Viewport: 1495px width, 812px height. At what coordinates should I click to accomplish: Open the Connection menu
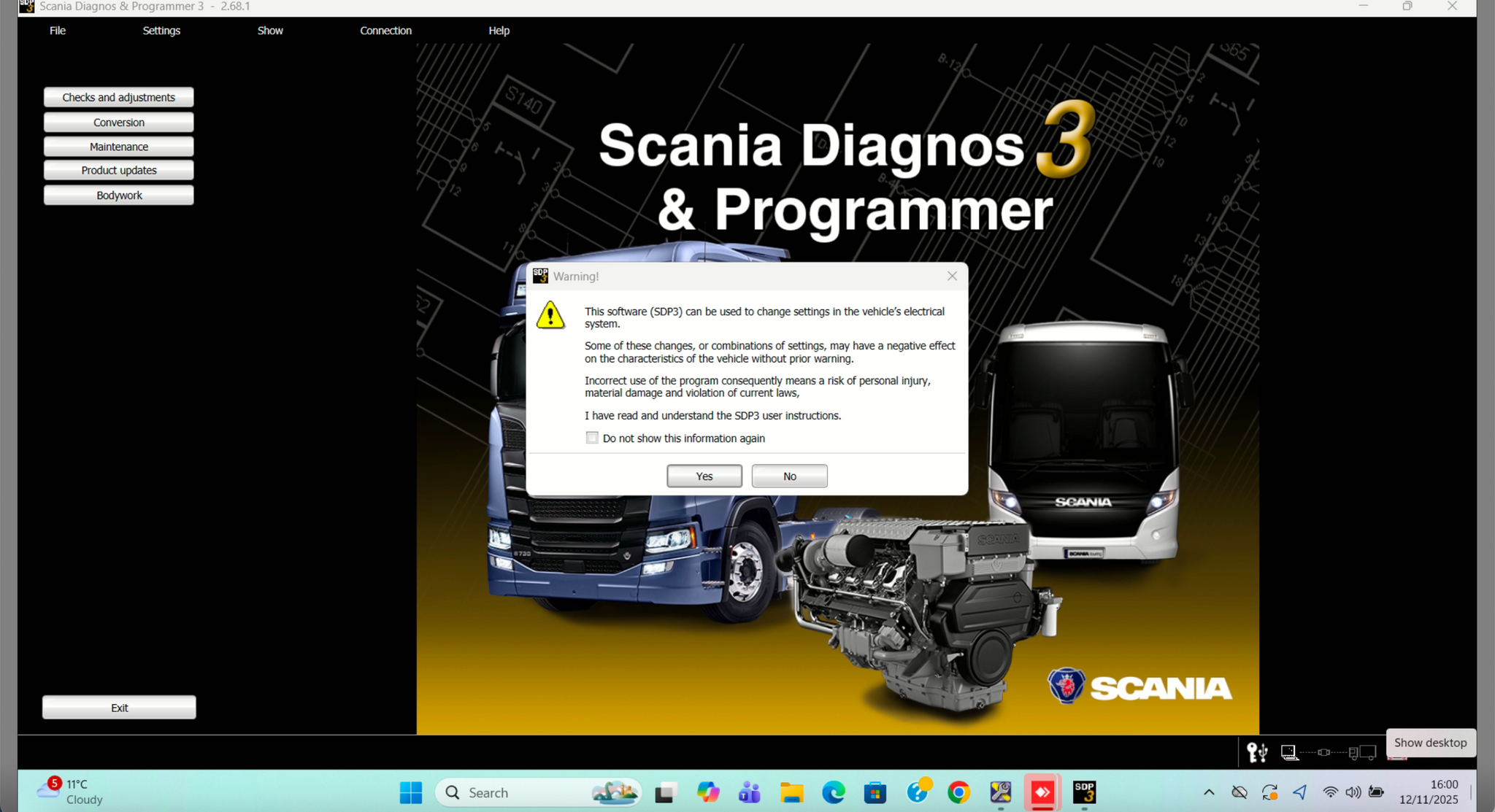pyautogui.click(x=385, y=31)
